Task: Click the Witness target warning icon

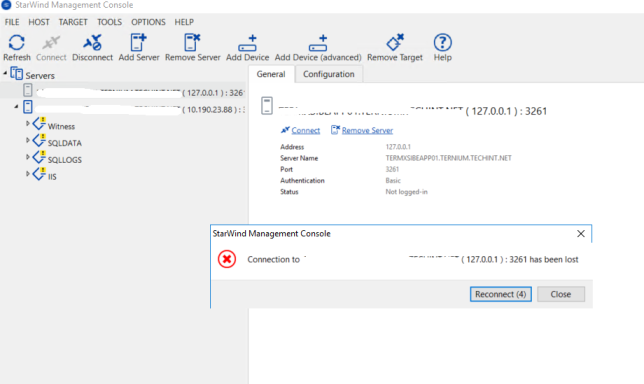Action: 39,123
